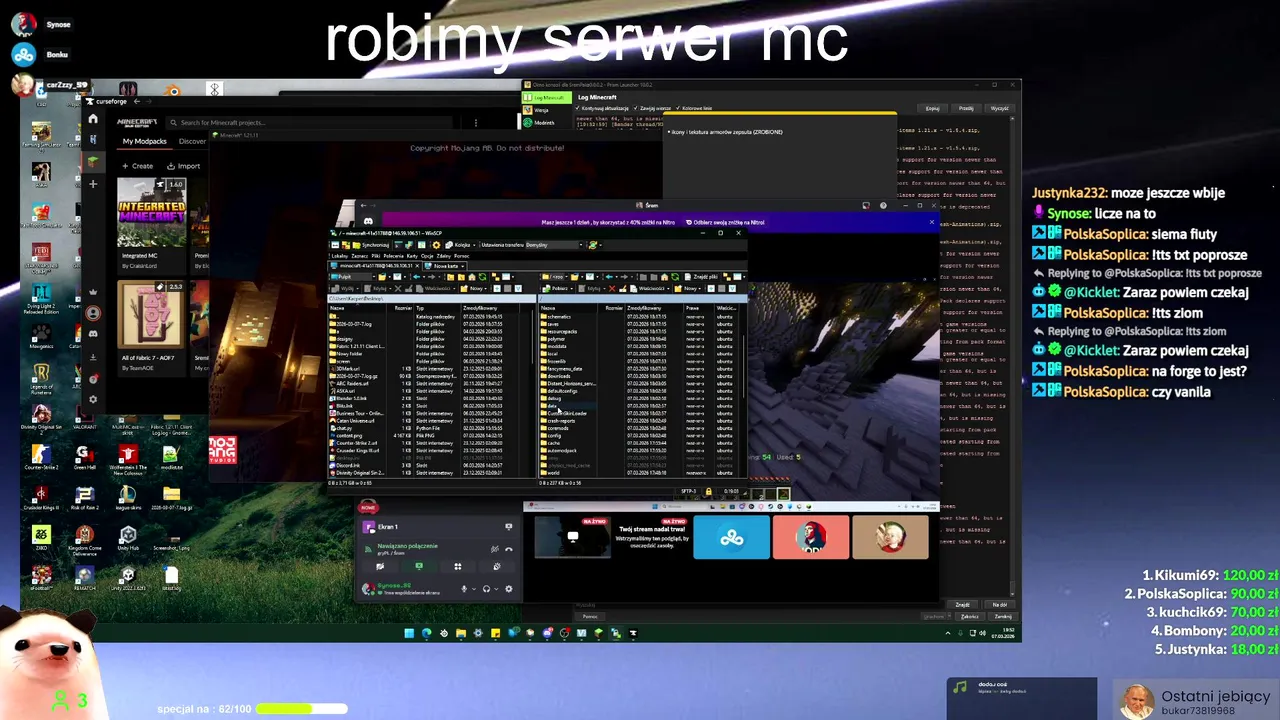The image size is (1280, 720).
Task: Expand Discord microphone options arrow
Action: (x=474, y=589)
